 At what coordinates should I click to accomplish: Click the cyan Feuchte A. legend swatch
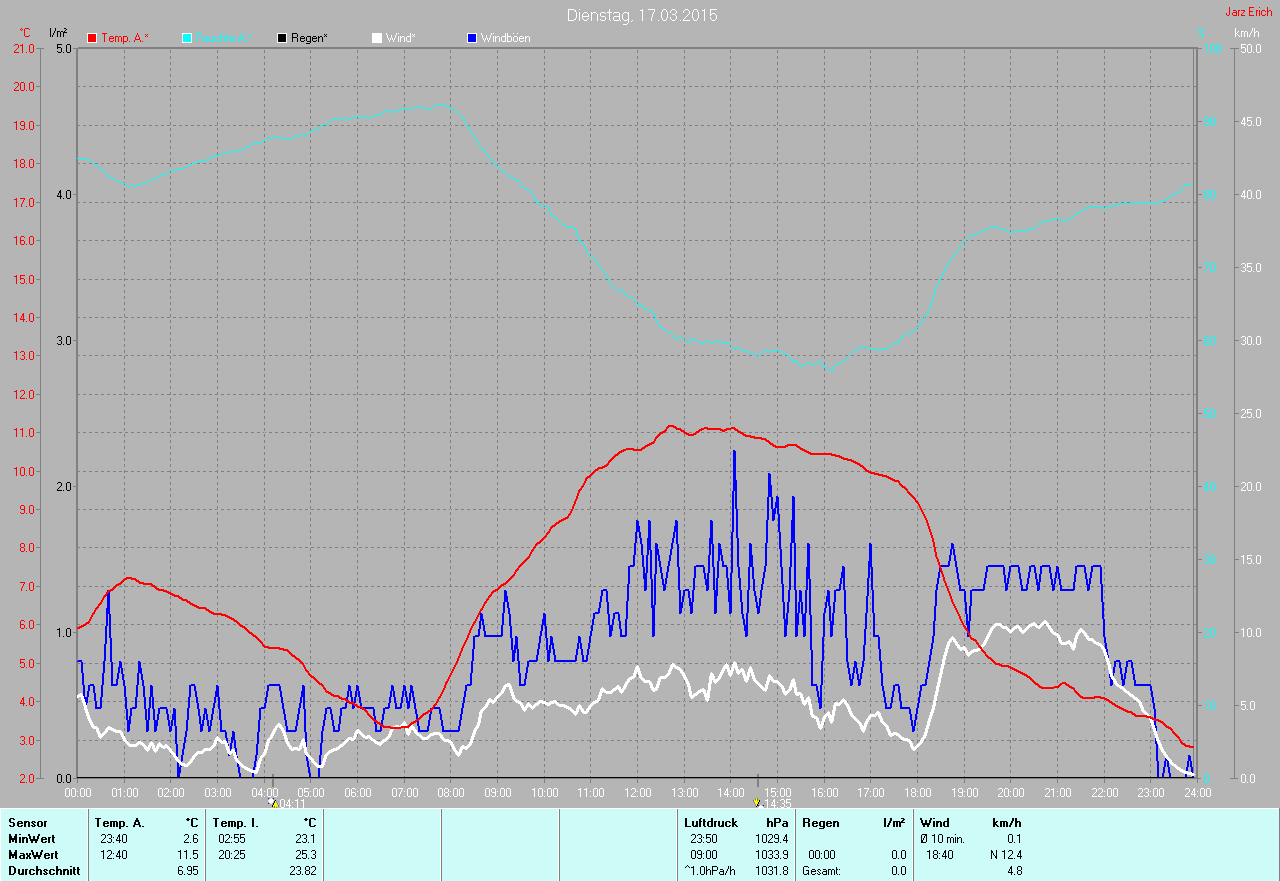[x=186, y=38]
